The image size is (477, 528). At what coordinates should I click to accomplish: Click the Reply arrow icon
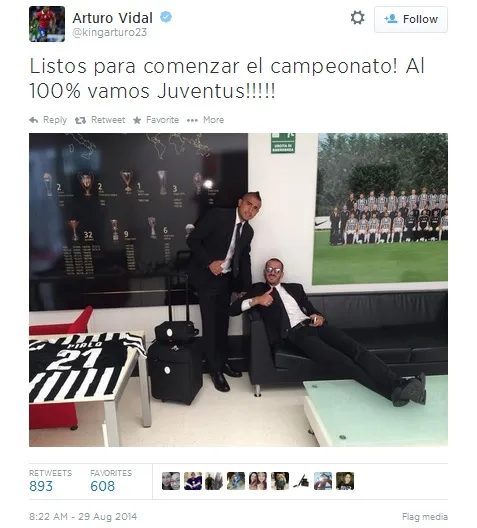coord(34,120)
